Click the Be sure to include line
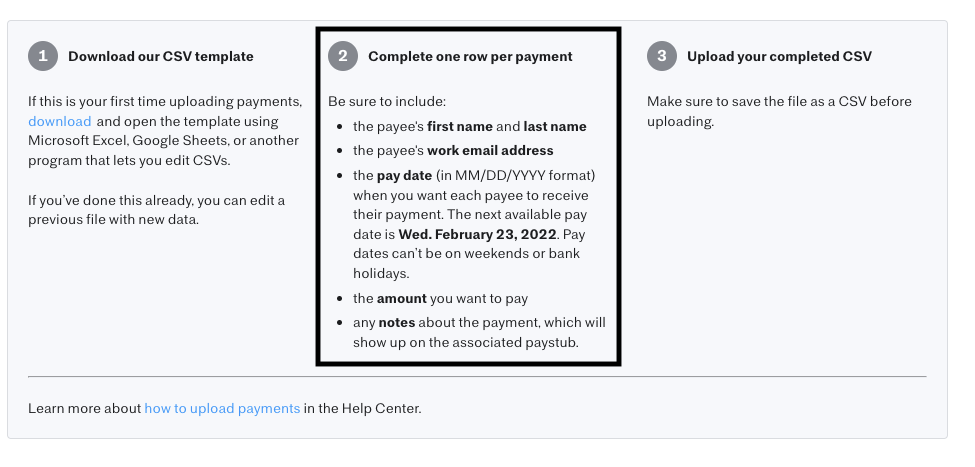 pyautogui.click(x=387, y=101)
